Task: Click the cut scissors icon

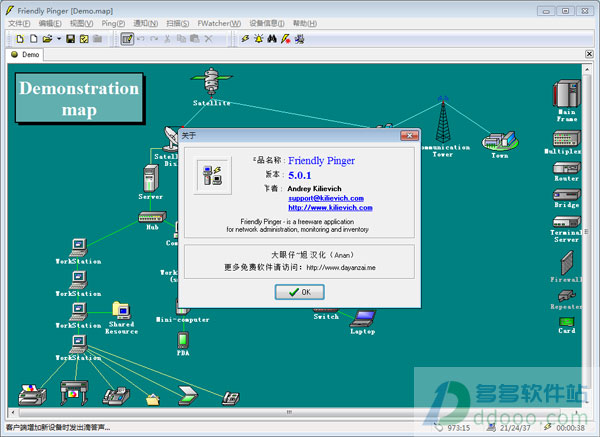Action: click(167, 39)
